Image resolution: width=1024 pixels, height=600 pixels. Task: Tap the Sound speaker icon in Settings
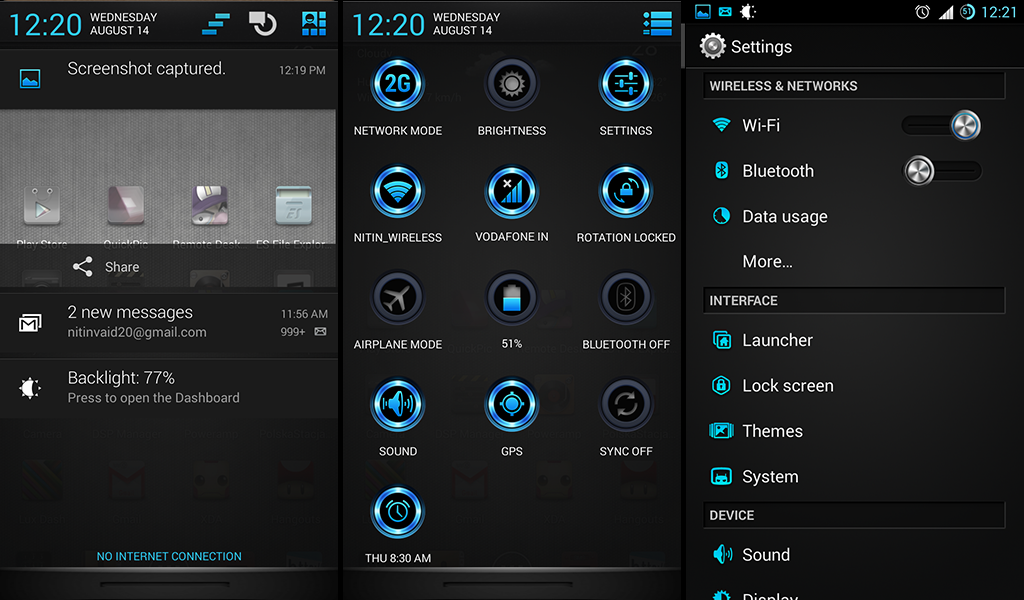pyautogui.click(x=722, y=554)
